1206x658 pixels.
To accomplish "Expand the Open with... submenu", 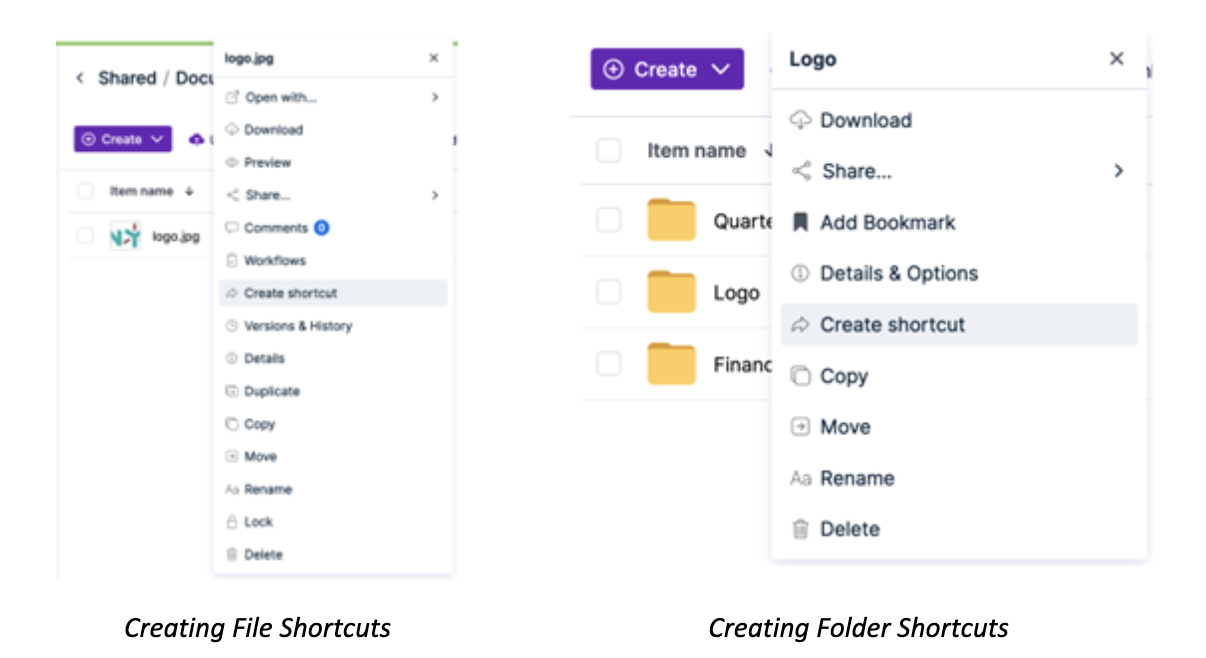I will 434,97.
